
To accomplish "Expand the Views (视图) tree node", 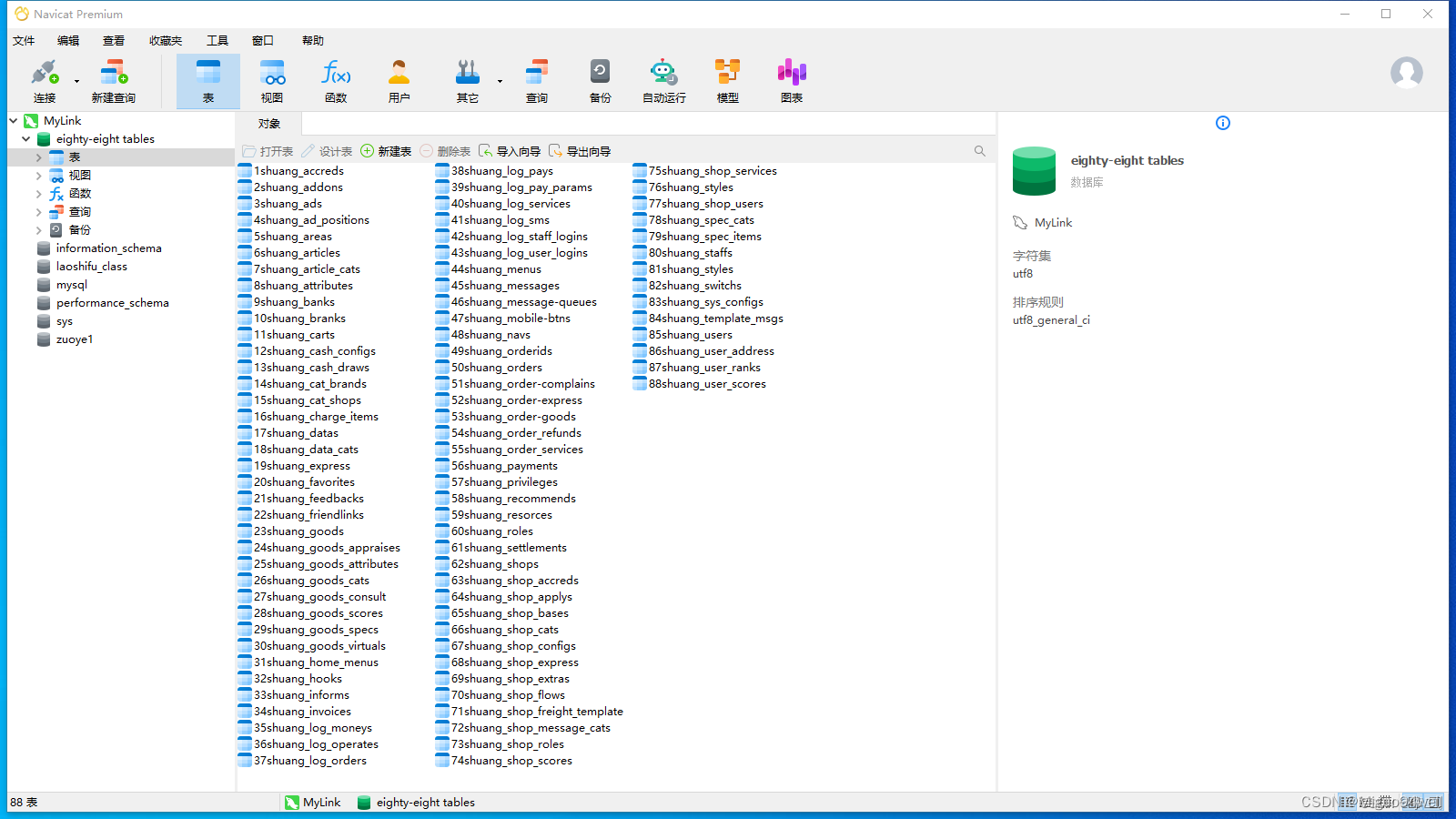I will pos(39,175).
